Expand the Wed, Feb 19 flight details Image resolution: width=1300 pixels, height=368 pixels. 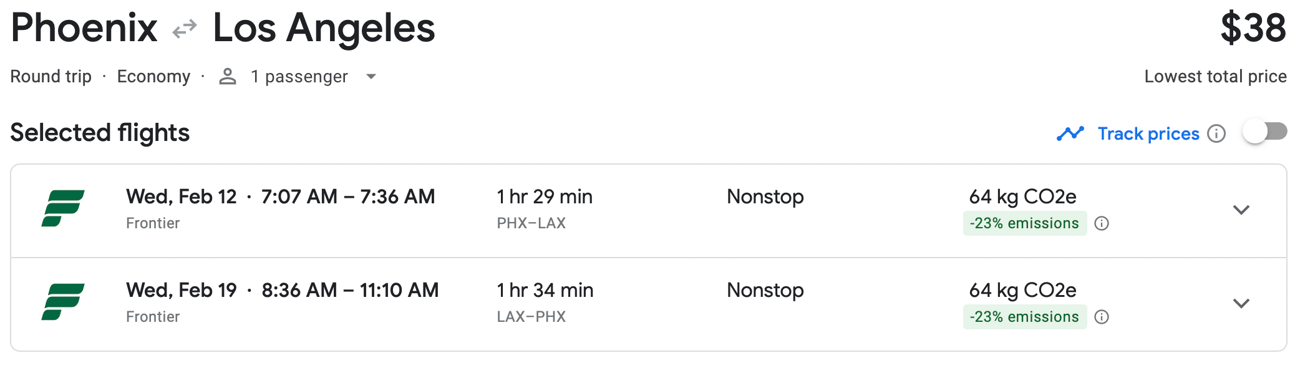coord(1241,303)
